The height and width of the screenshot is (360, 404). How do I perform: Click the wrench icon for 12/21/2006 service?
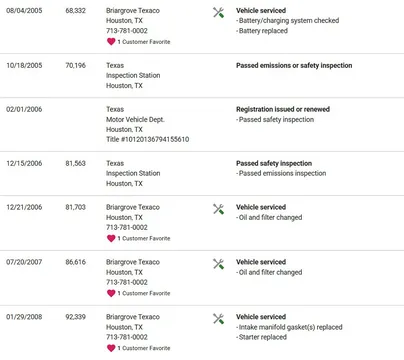coord(218,209)
